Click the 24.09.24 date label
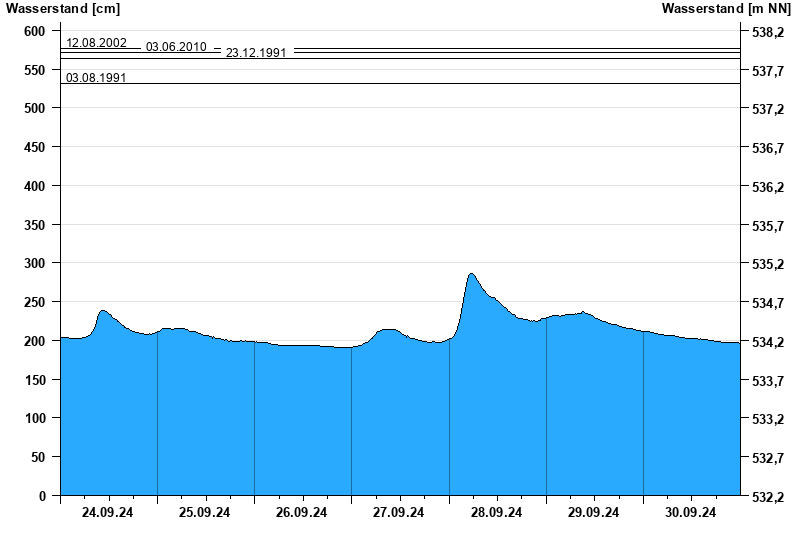This screenshot has width=800, height=550. [x=108, y=512]
